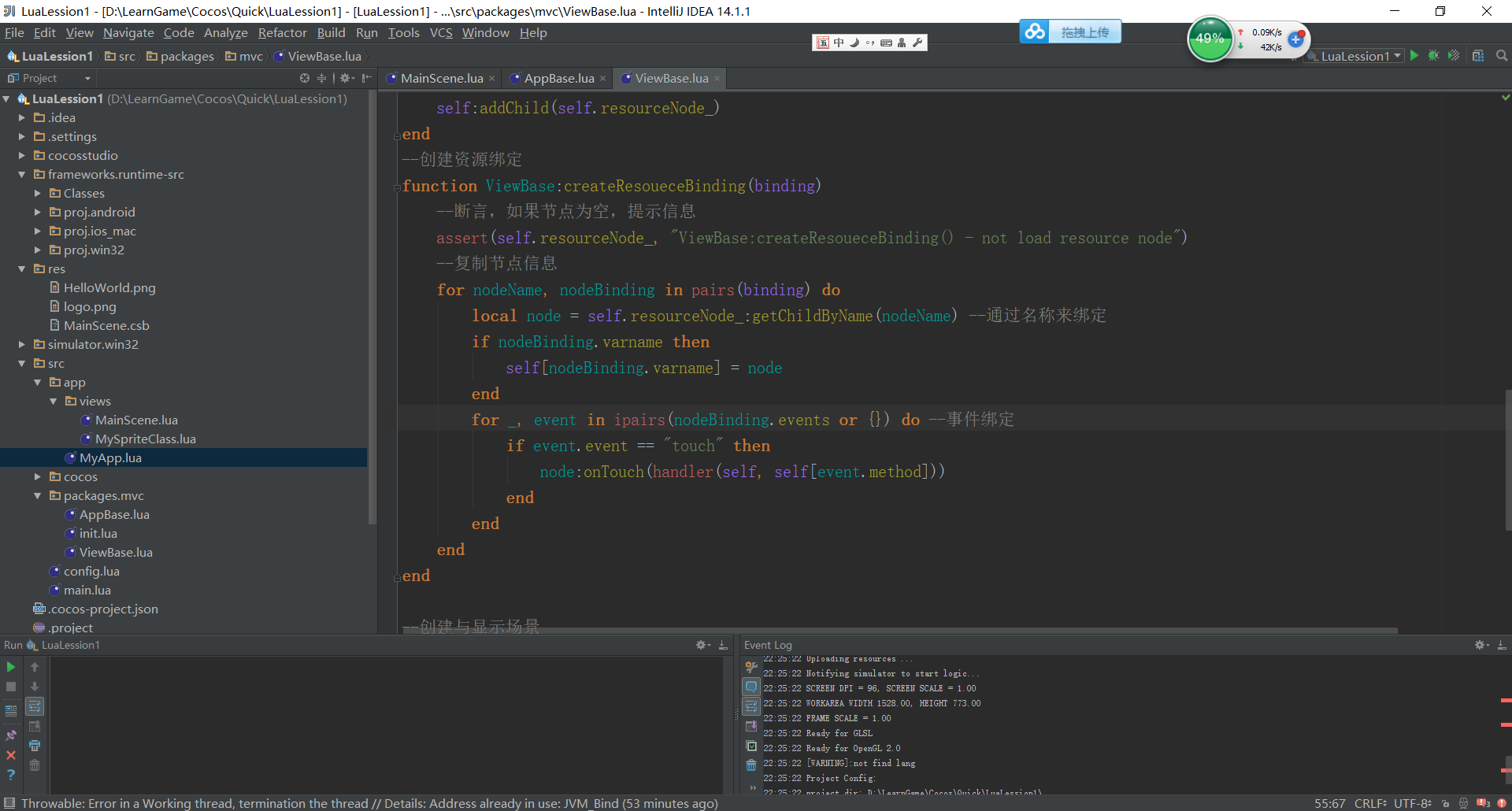The image size is (1512, 811).
Task: Toggle Pin Tab in the Run panel
Action: click(x=11, y=735)
